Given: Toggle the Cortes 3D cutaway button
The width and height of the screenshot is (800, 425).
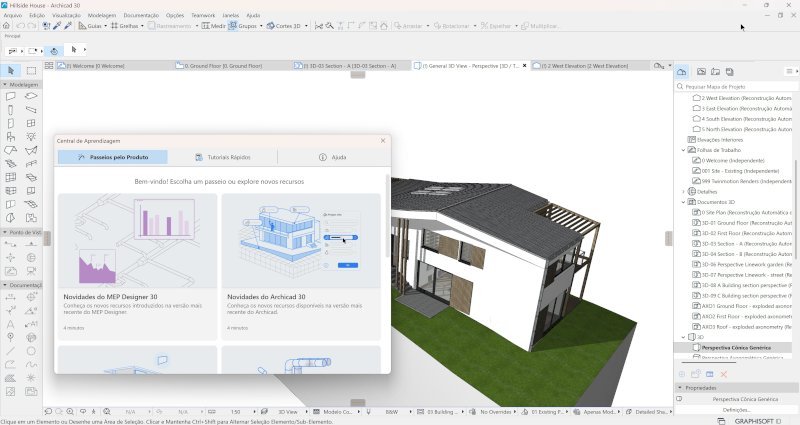Looking at the screenshot, I should 284,26.
